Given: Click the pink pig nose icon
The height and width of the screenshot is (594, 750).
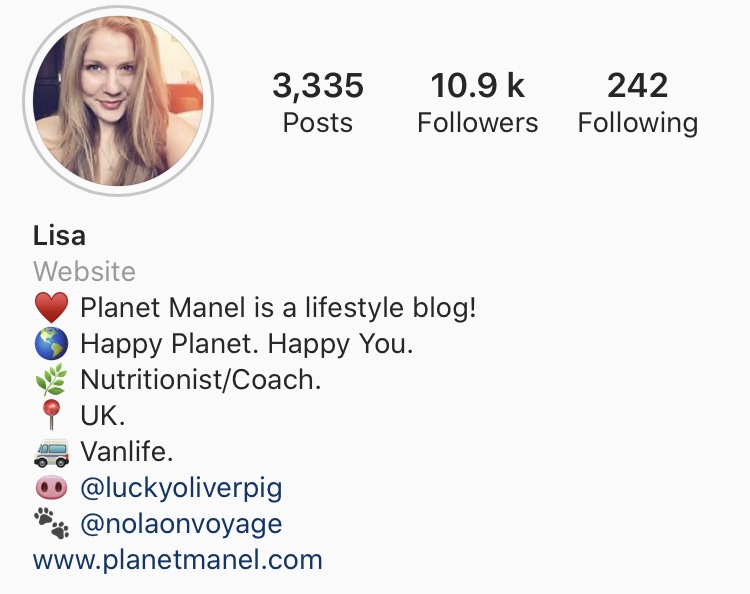Looking at the screenshot, I should 51,488.
